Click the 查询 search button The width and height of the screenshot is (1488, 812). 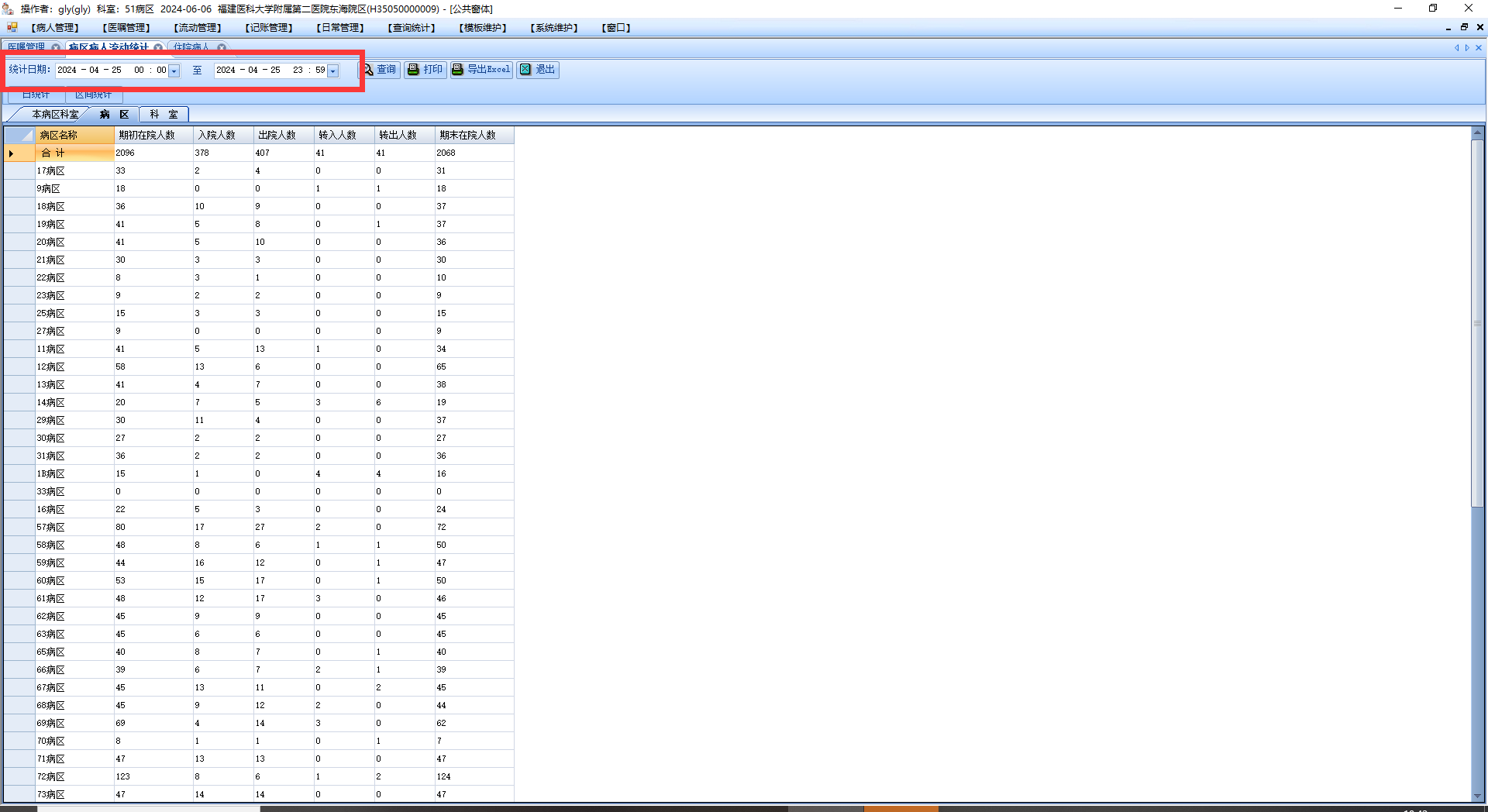pos(380,70)
